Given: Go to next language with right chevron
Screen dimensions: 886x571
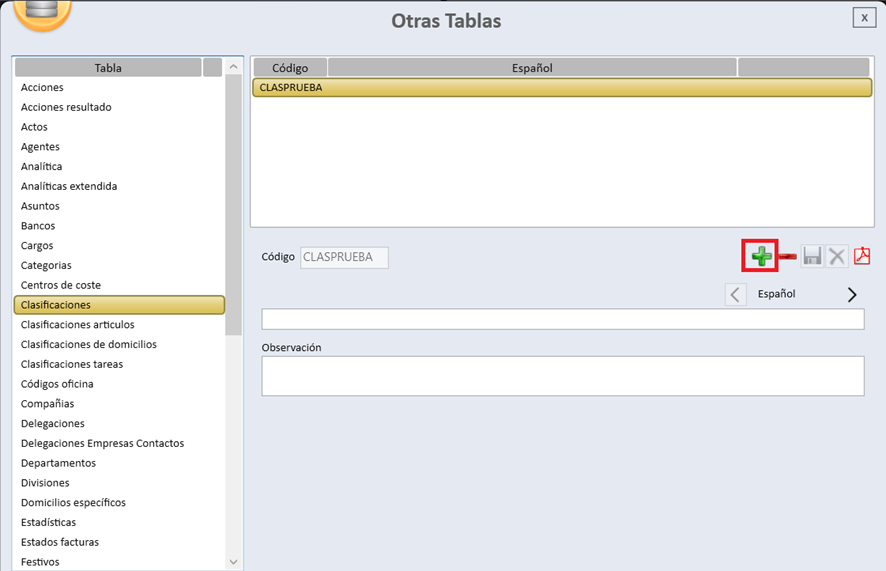Looking at the screenshot, I should (852, 294).
